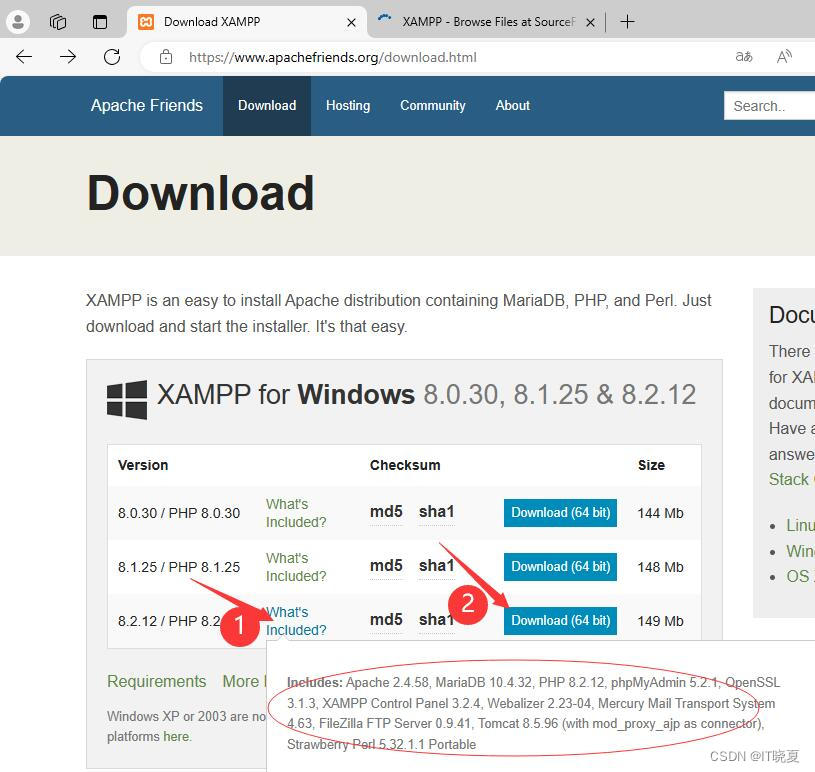Click md5 checksum for 8.1.25
Viewport: 815px width, 772px height.
(386, 566)
